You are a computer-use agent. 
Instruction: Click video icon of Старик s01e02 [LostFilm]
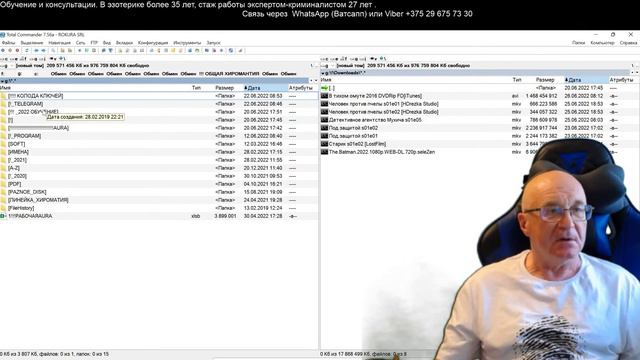click(x=324, y=144)
